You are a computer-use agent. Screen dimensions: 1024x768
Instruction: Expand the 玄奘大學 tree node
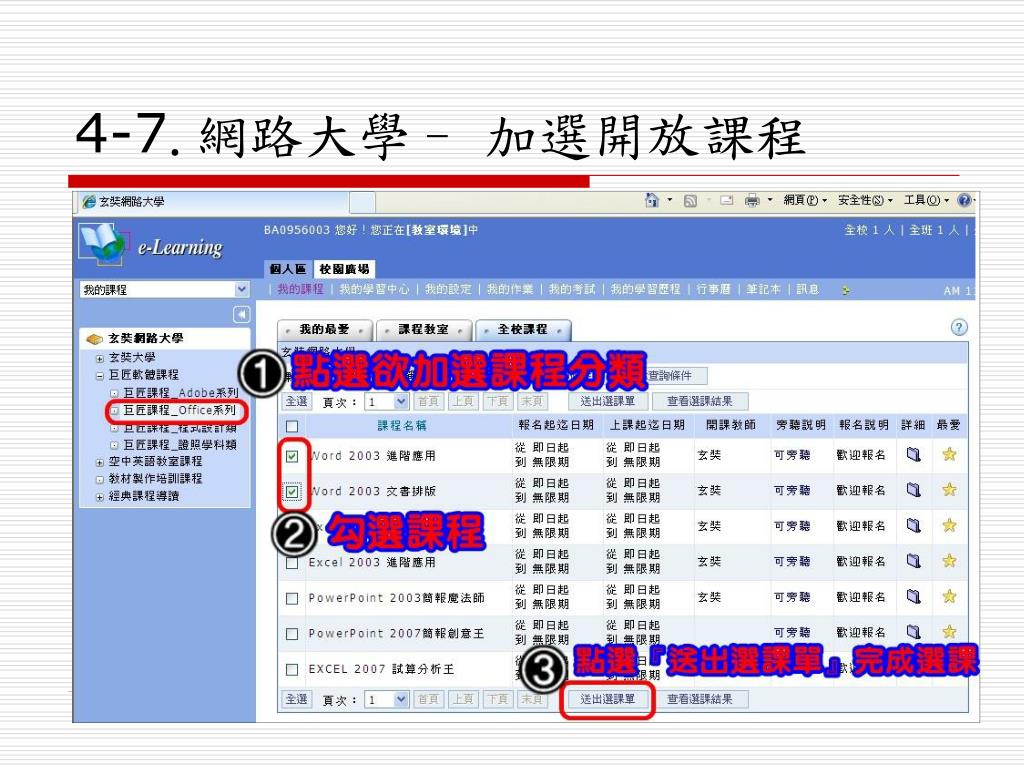click(x=99, y=359)
